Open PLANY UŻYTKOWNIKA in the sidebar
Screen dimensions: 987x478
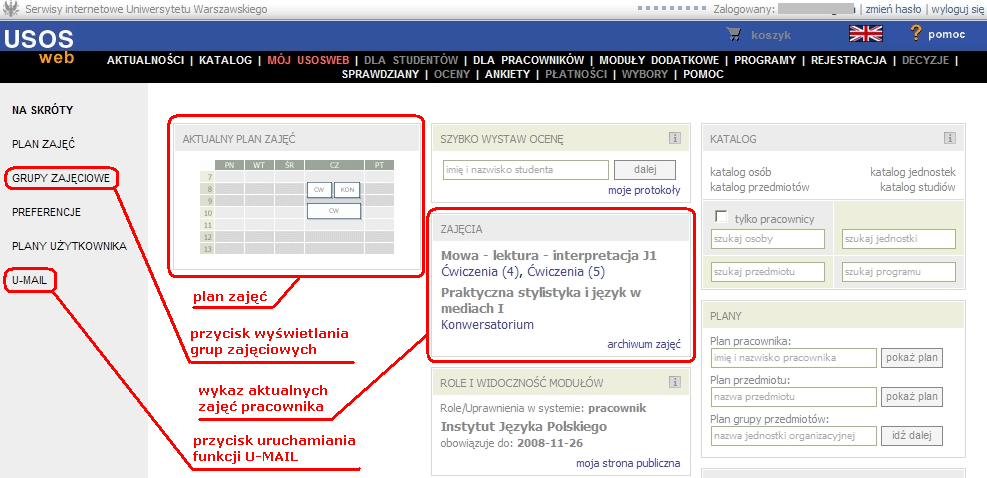click(x=69, y=246)
